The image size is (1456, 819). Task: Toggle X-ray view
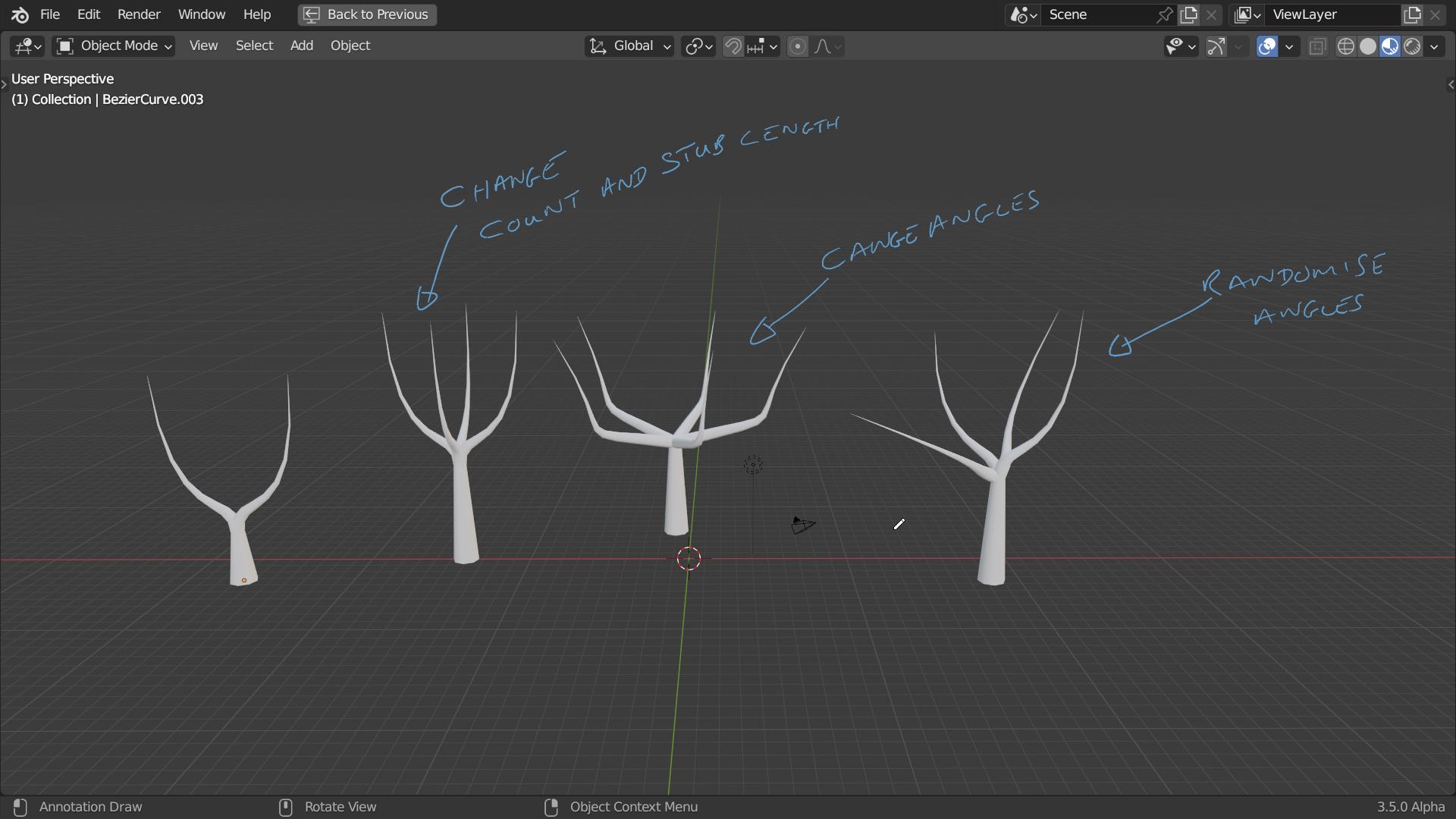tap(1318, 46)
